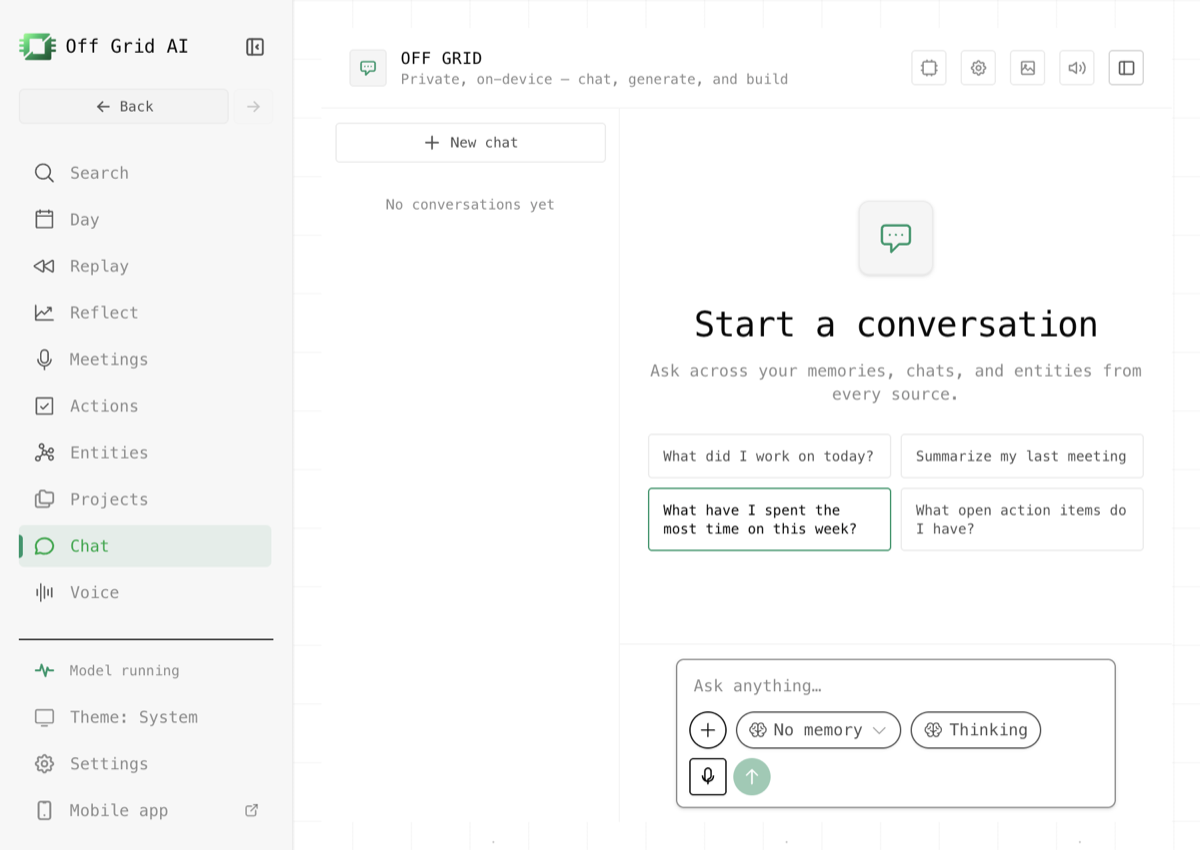Open the Replay section
The image size is (1200, 850).
click(145, 266)
